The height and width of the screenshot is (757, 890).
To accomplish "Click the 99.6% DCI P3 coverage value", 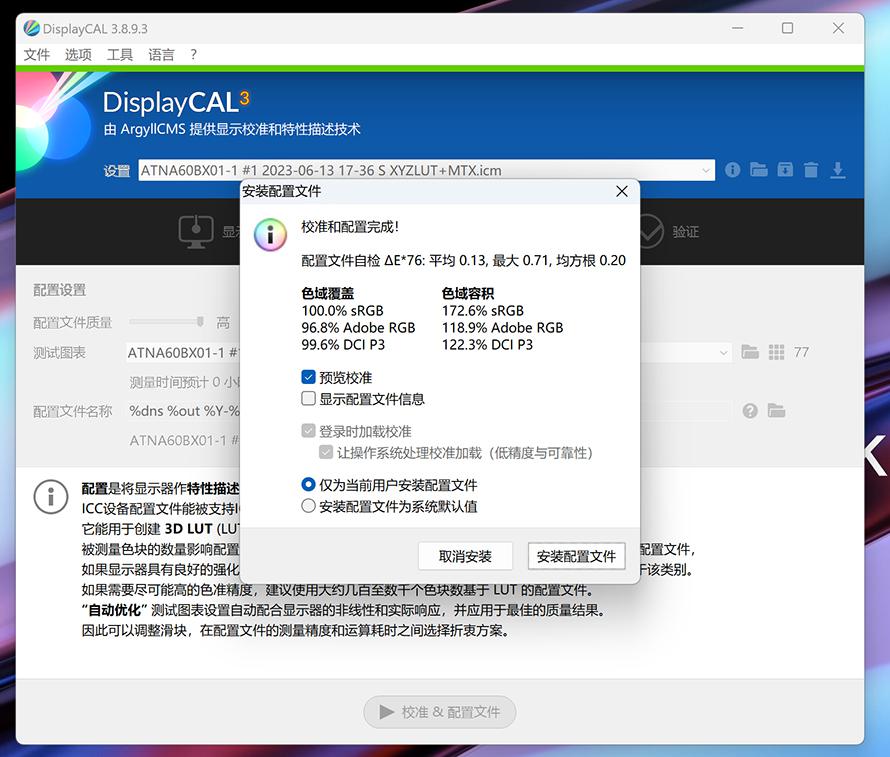I will [x=343, y=344].
